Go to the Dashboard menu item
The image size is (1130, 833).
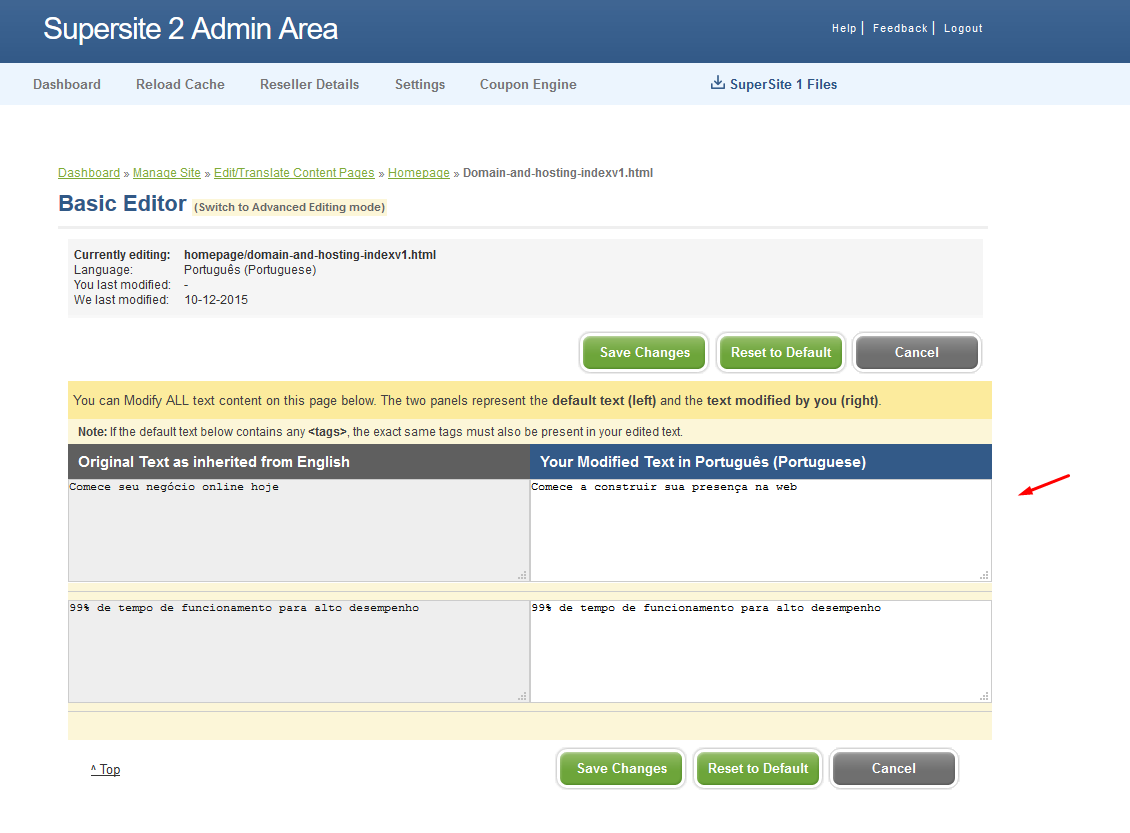tap(67, 84)
